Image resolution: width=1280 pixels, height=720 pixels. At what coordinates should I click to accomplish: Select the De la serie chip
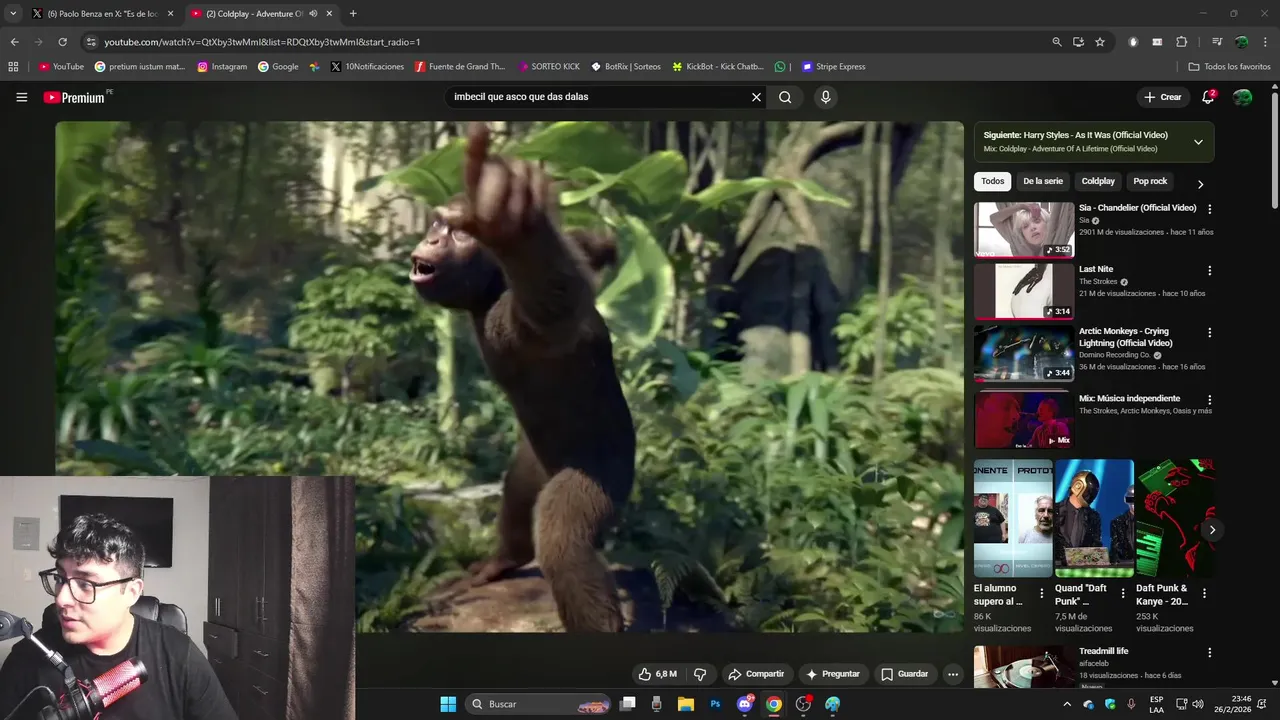(1043, 181)
